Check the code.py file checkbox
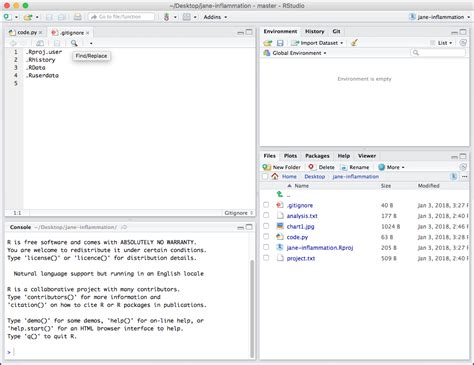 pos(266,237)
